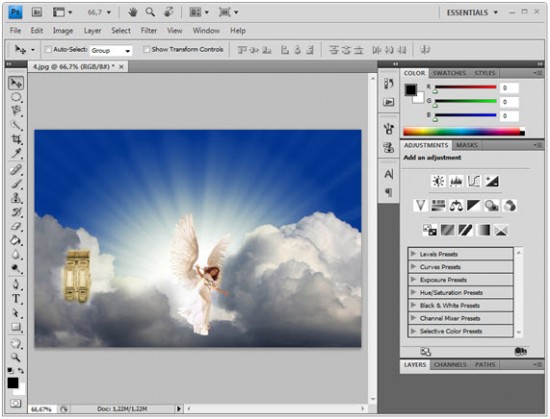Screen dimensions: 550x419
Task: Enable the Auto-Select checkbox
Action: 48,49
